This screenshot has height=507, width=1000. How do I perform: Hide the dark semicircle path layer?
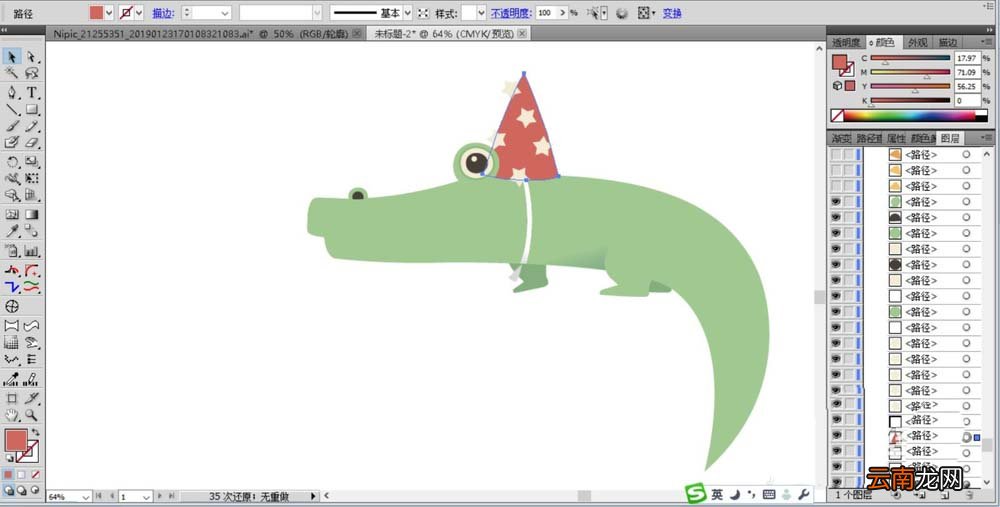(836, 217)
